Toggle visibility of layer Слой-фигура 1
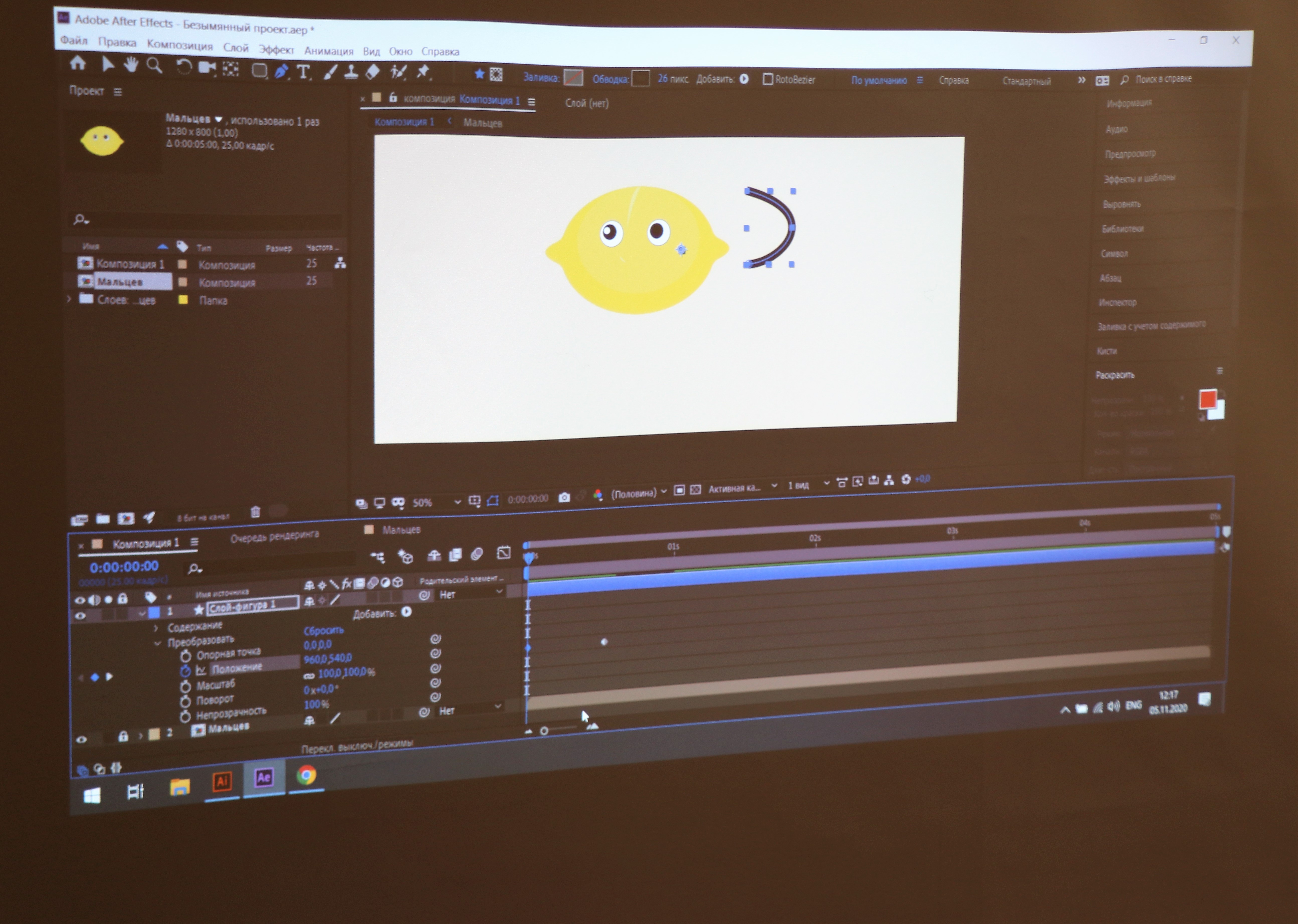The width and height of the screenshot is (1298, 924). point(80,616)
